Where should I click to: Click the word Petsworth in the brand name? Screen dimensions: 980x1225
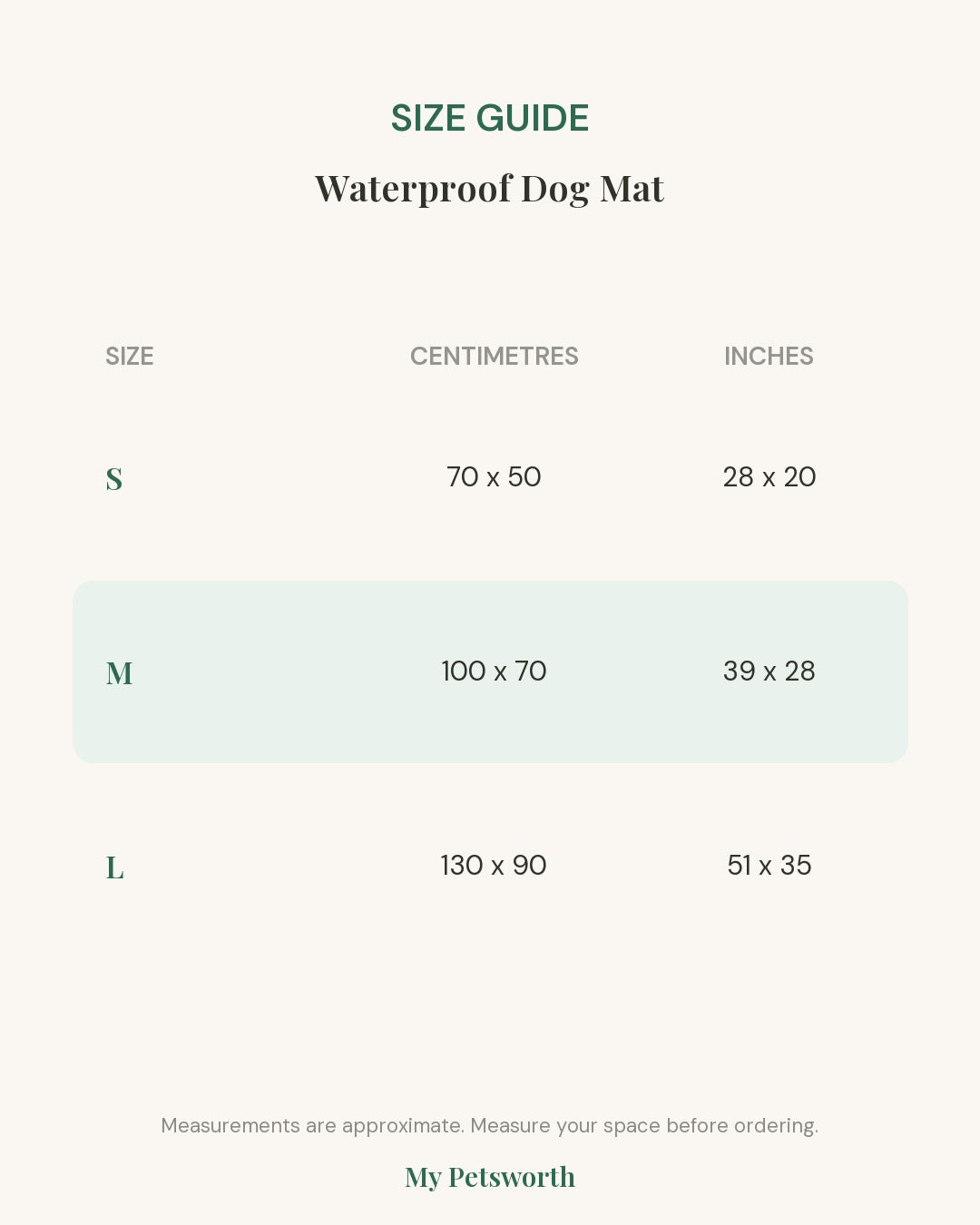tap(512, 1177)
